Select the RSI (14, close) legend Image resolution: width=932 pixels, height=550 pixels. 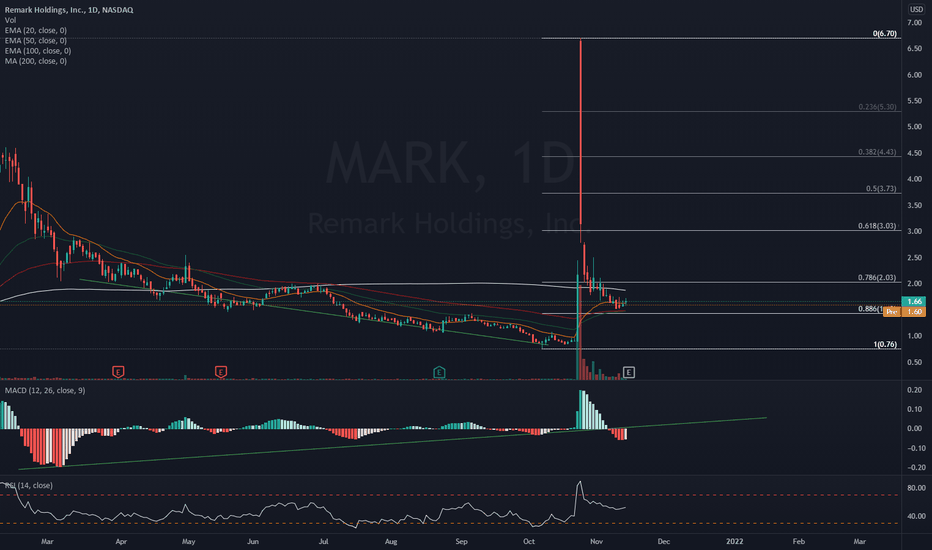[x=29, y=485]
